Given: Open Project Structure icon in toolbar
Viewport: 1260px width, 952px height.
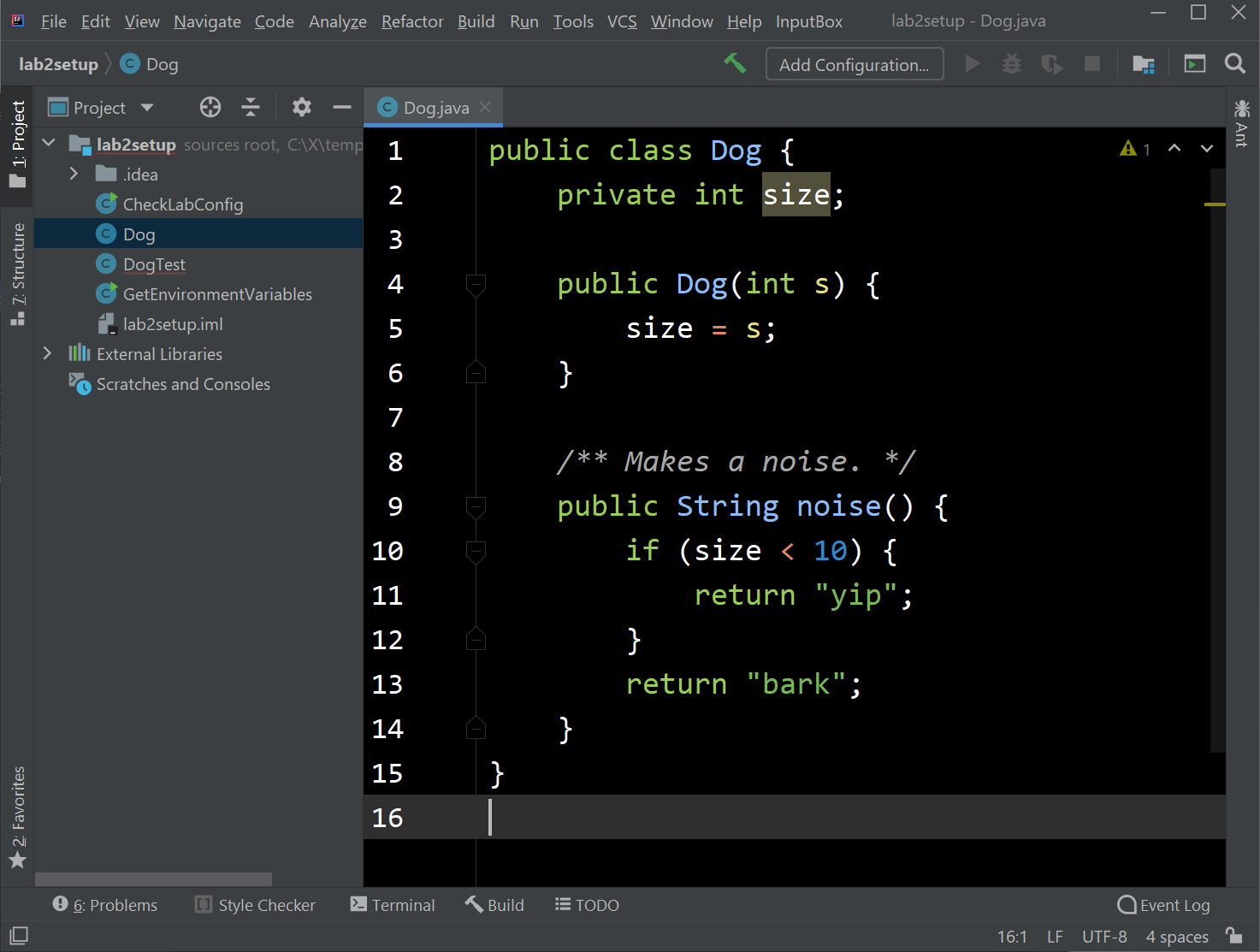Looking at the screenshot, I should 1144,64.
